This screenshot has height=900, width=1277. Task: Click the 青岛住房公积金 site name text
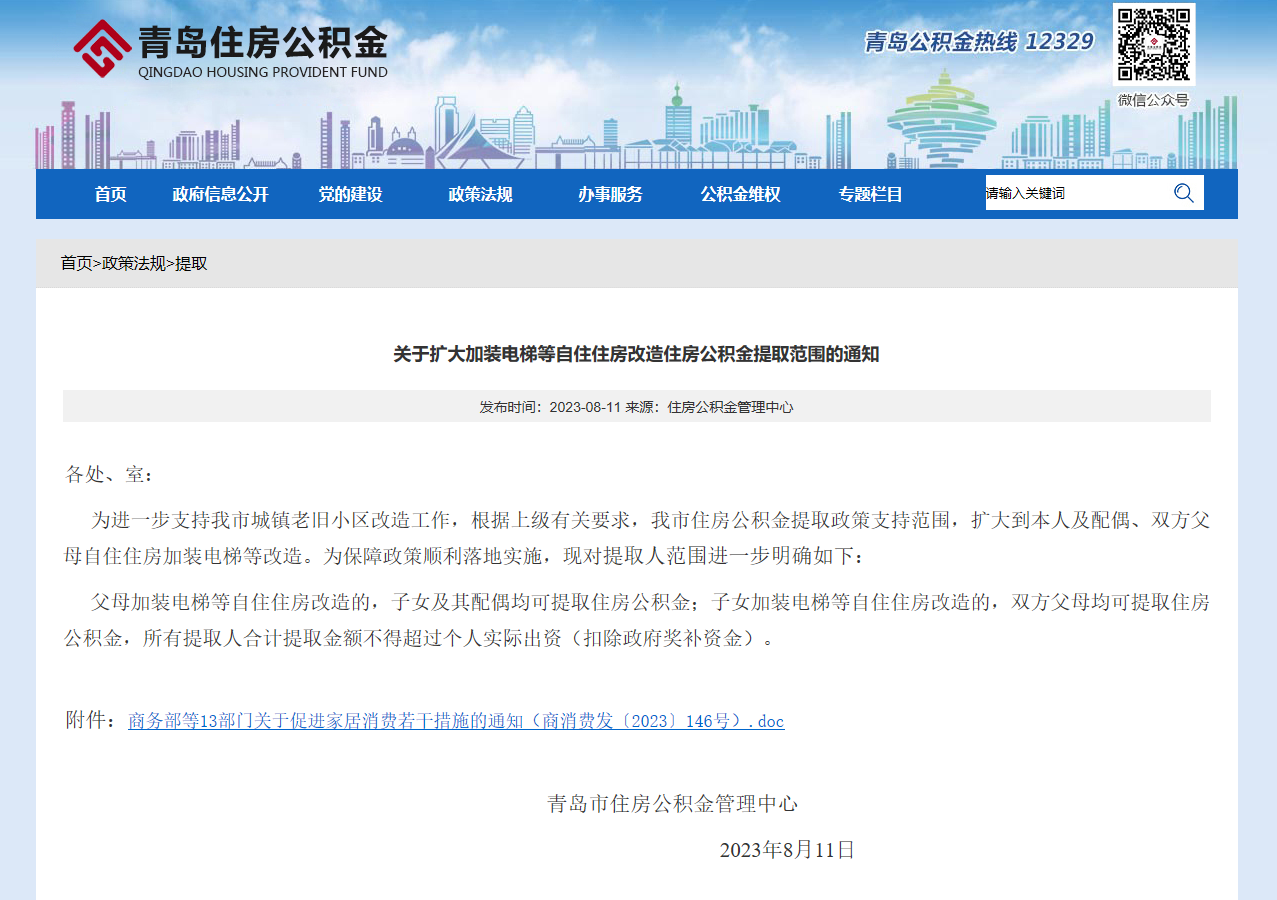(x=262, y=43)
